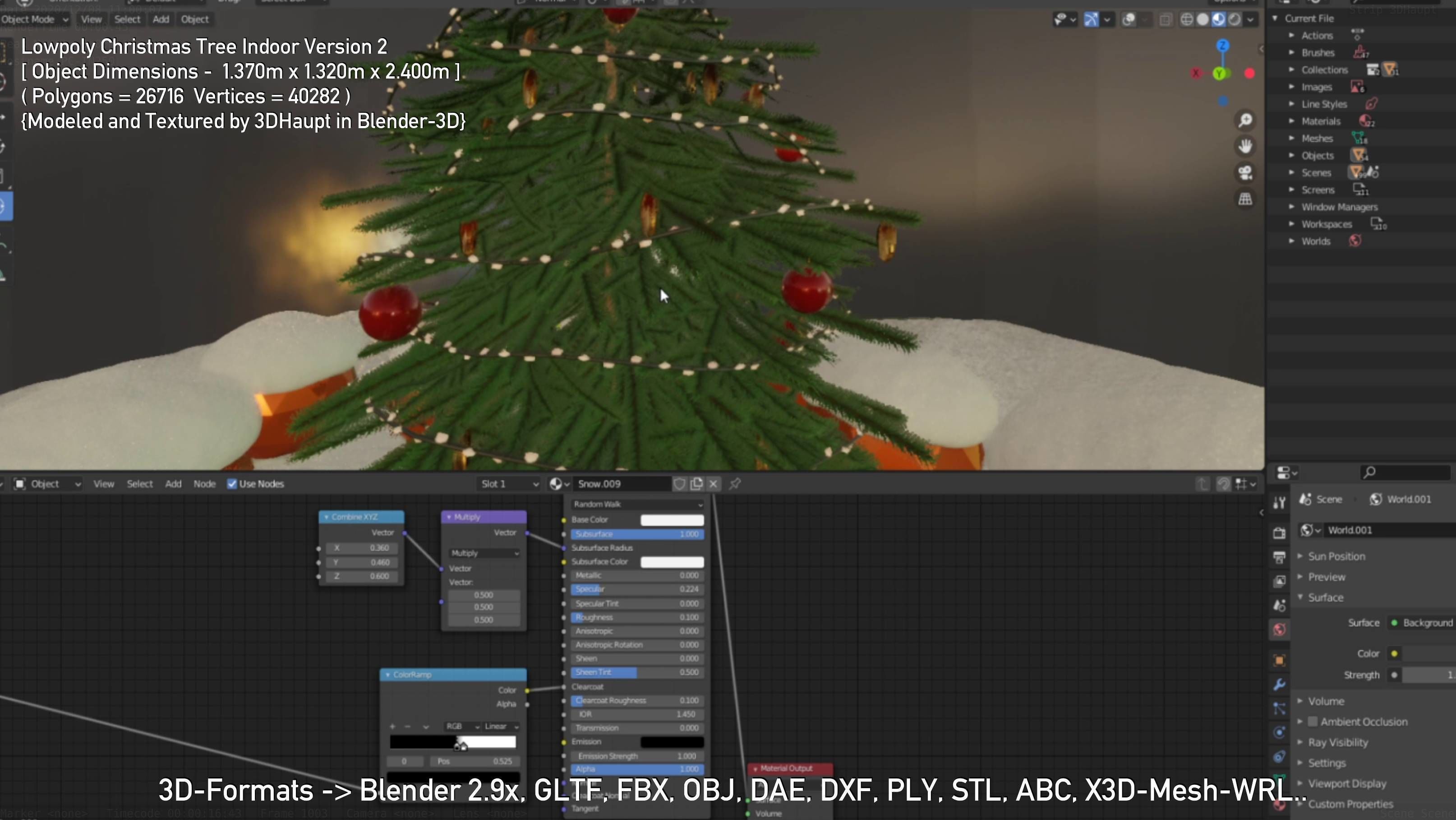Screen dimensions: 1456x820
Task: Toggle camera view with camera icon
Action: 1245,172
